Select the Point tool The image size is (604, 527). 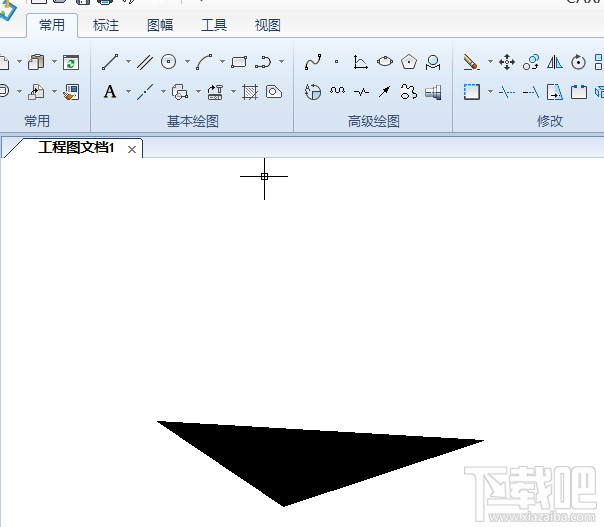click(336, 62)
